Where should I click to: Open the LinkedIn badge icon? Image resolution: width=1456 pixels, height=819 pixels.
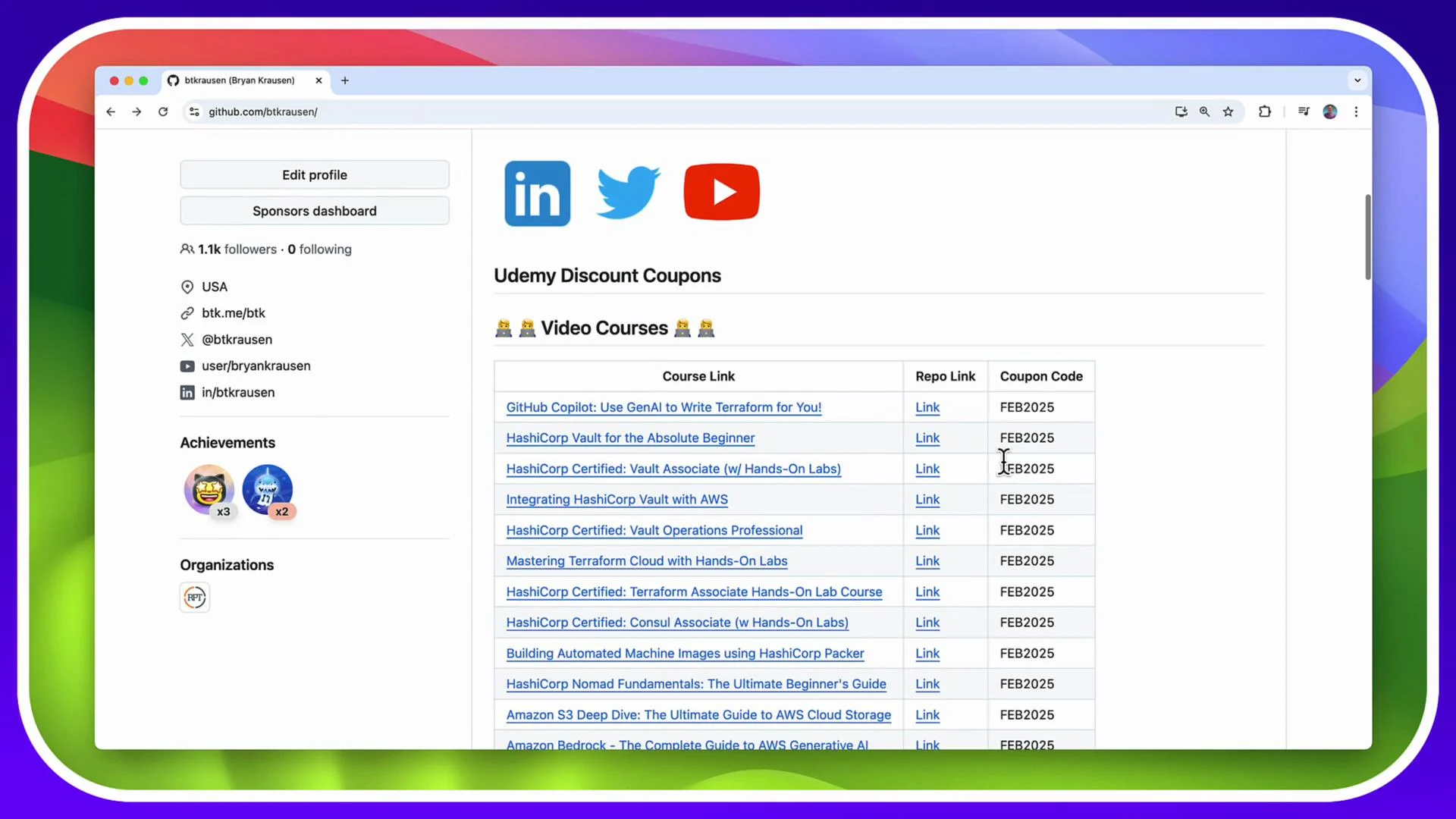537,193
